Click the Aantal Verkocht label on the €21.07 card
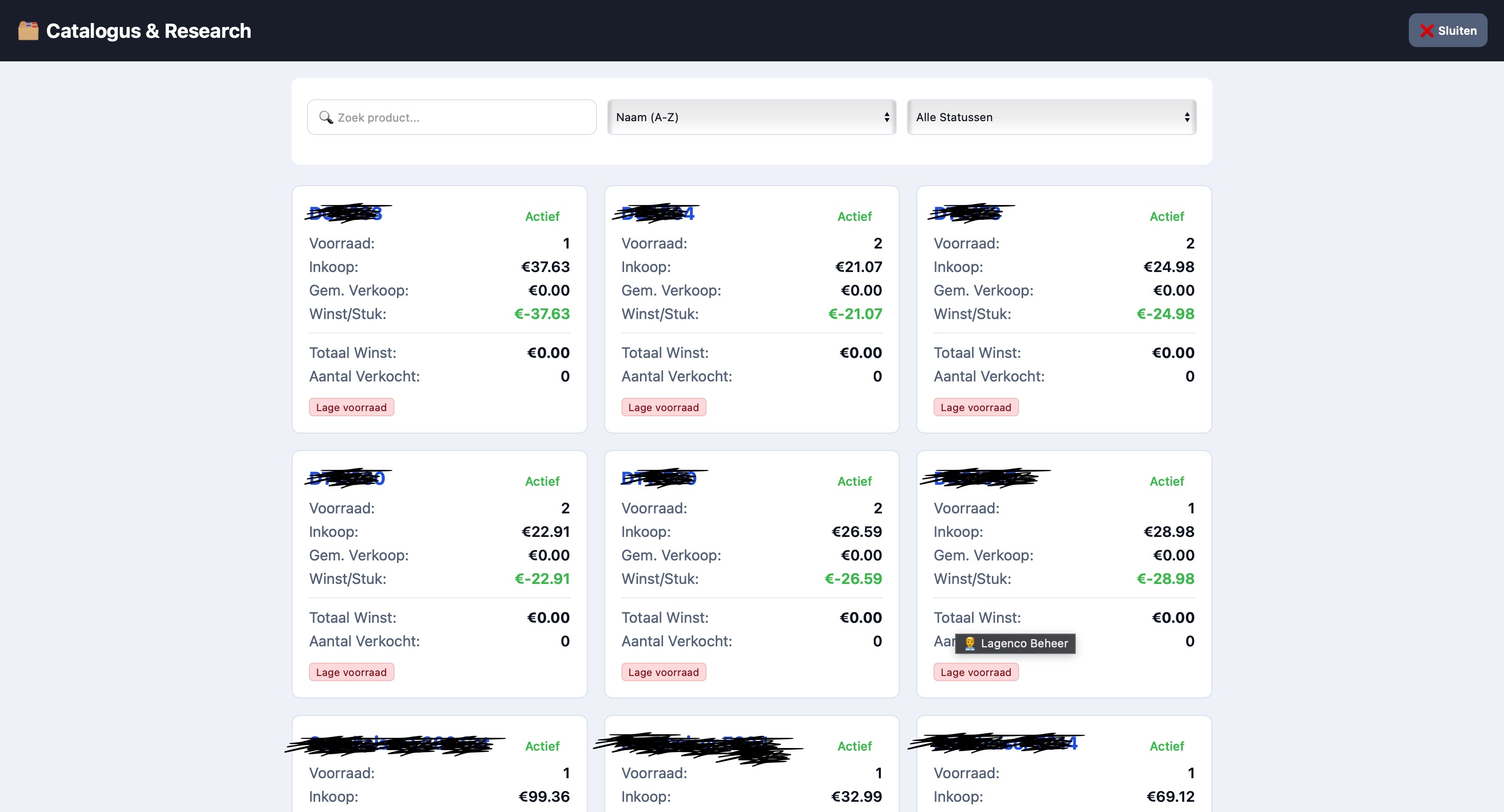Image resolution: width=1504 pixels, height=812 pixels. 677,376
